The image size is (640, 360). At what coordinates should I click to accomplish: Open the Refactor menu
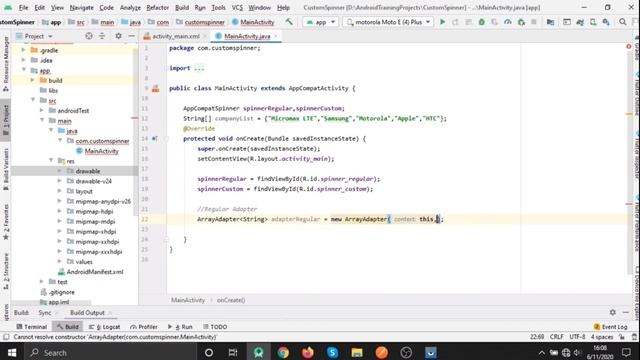pyautogui.click(x=158, y=7)
